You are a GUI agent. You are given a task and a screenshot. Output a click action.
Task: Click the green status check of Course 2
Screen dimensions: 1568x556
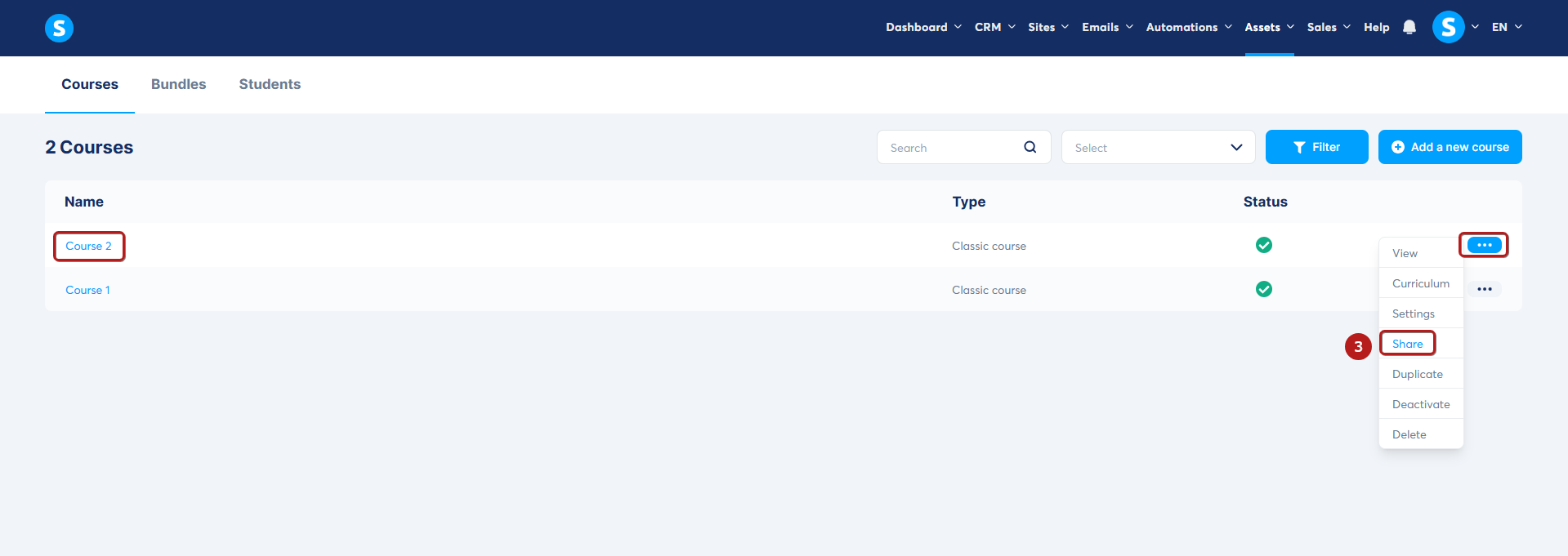tap(1263, 245)
